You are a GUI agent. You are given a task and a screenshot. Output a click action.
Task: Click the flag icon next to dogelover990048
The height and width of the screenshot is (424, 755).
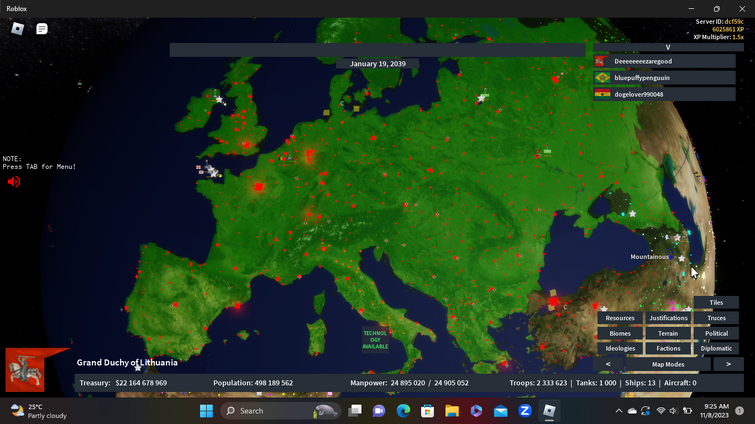(602, 94)
